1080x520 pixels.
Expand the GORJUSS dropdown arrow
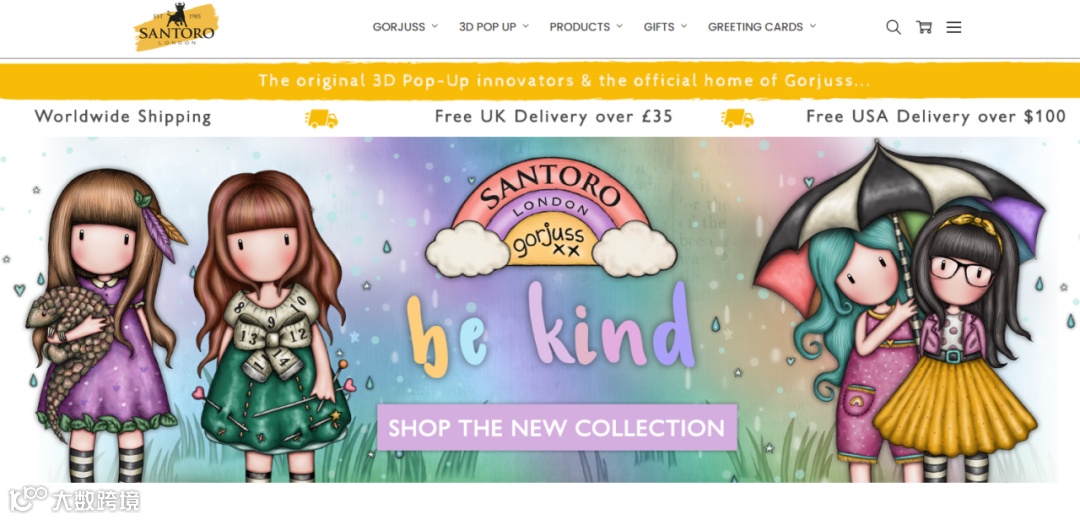coord(435,26)
